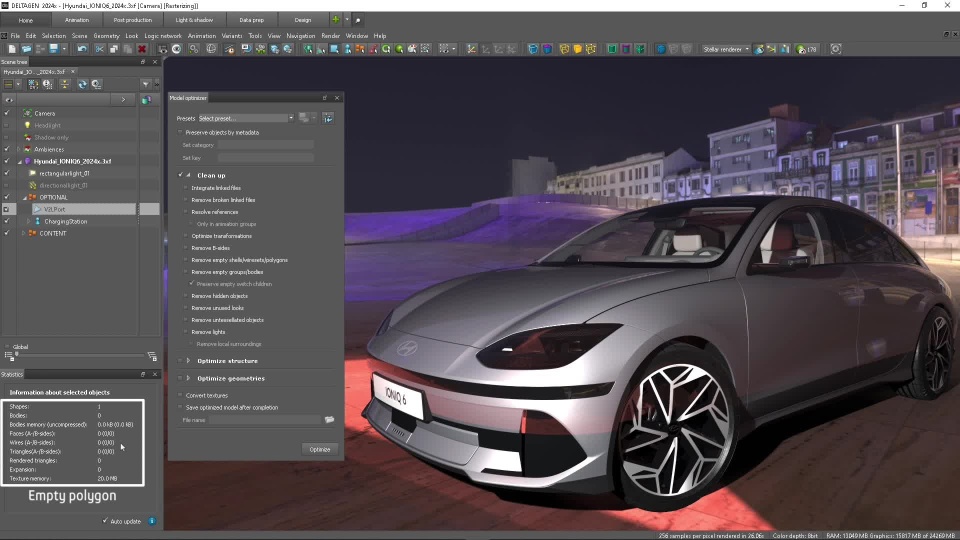The height and width of the screenshot is (540, 960).
Task: Click the Copy icon in toolbar
Action: pyautogui.click(x=114, y=49)
